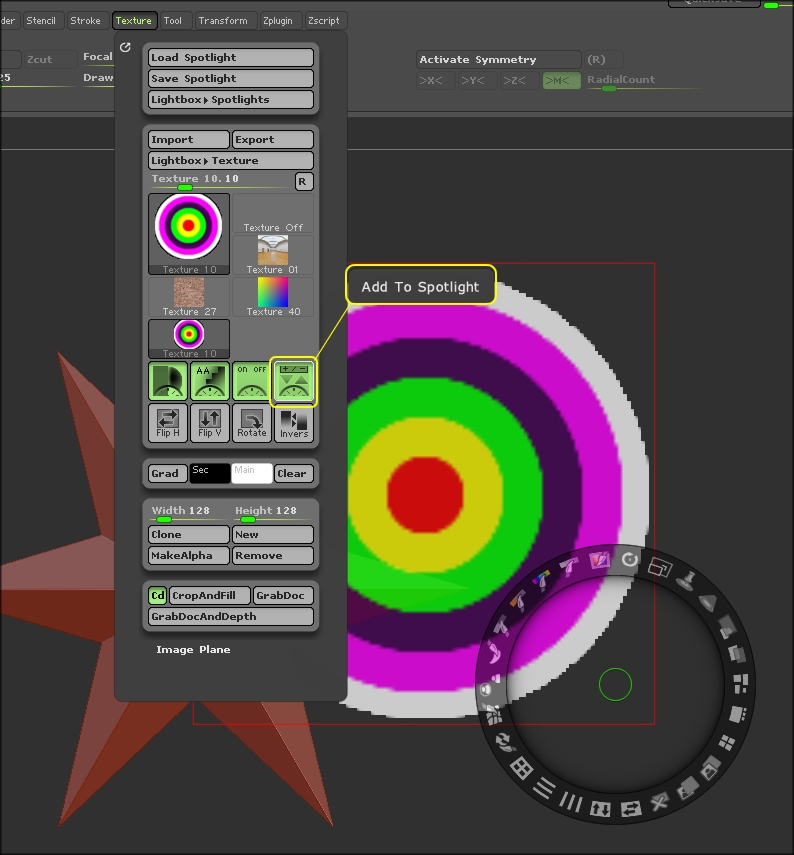This screenshot has height=855, width=794.
Task: Click the Rotate texture icon button
Action: tap(252, 423)
